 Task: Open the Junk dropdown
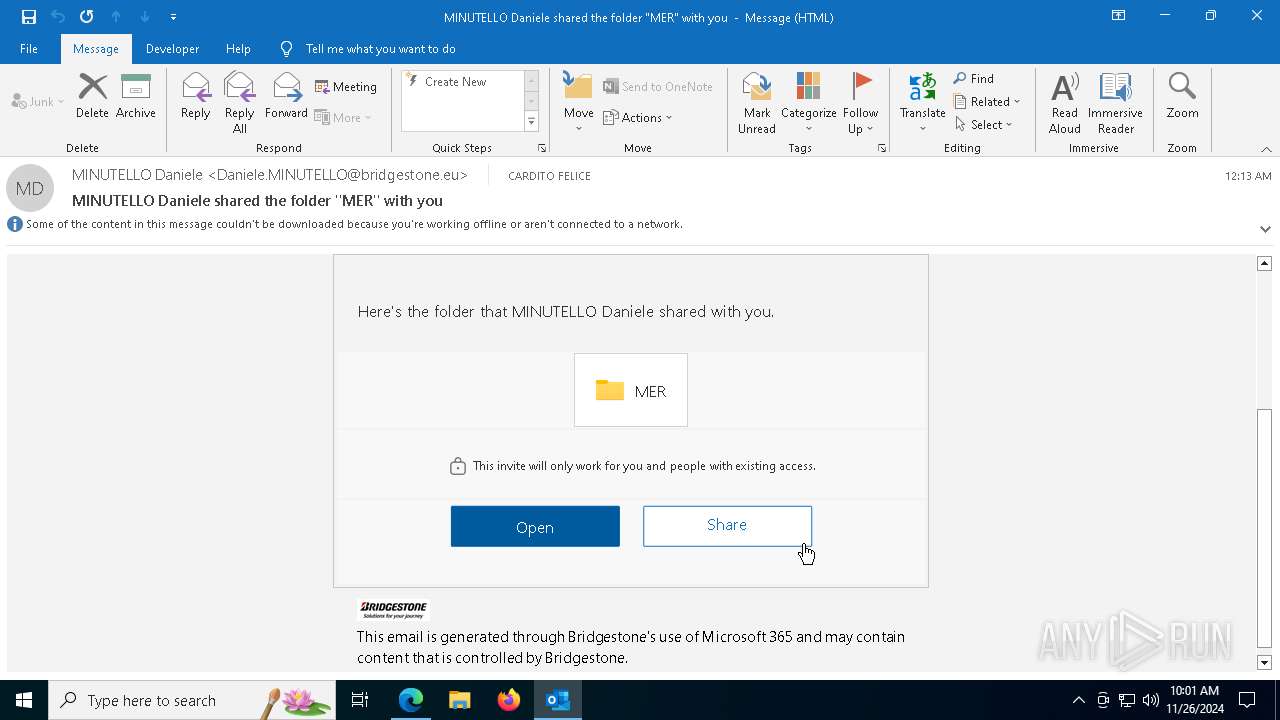[x=38, y=101]
